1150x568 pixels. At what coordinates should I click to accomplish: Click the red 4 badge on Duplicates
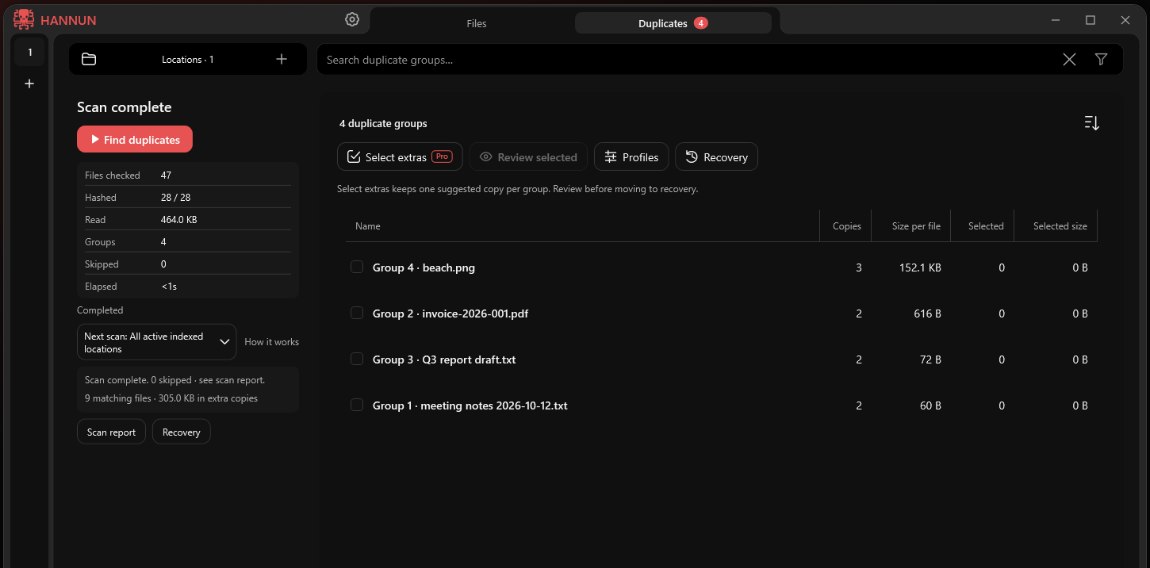pos(701,23)
